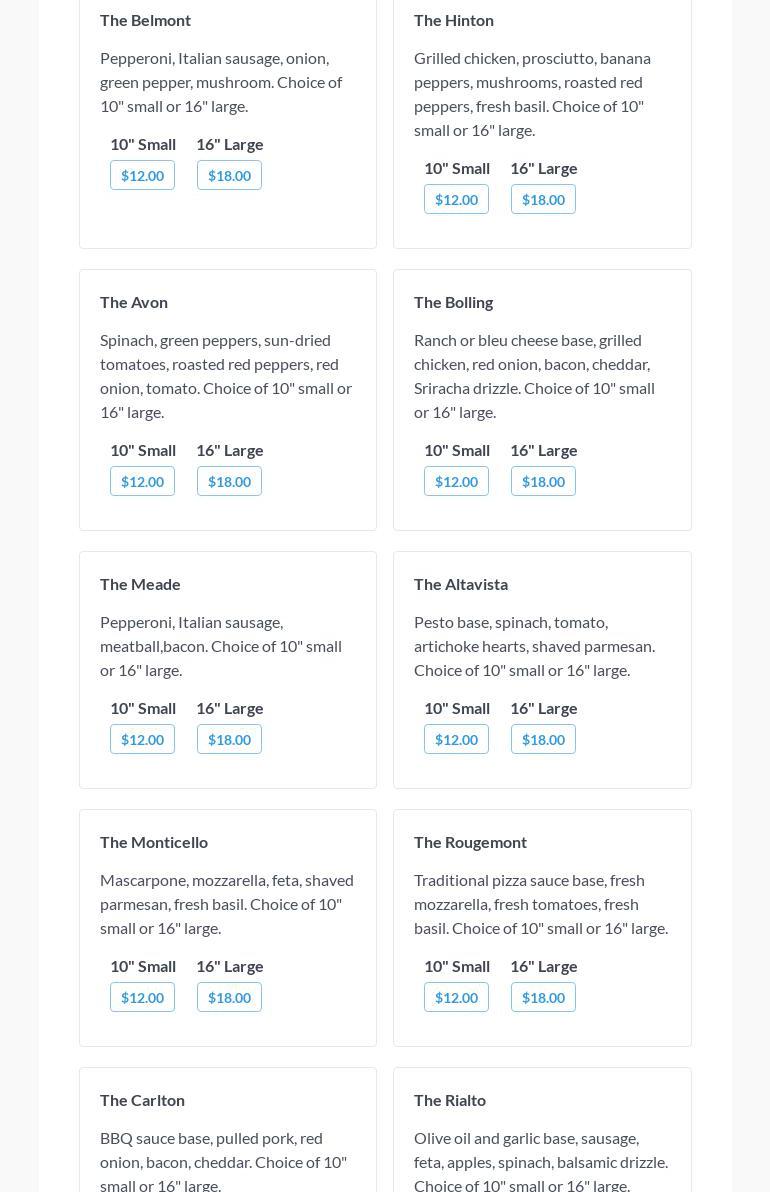Pick The Bolling 16" Large $18.00 button
Image resolution: width=770 pixels, height=1192 pixels.
pos(543,482)
